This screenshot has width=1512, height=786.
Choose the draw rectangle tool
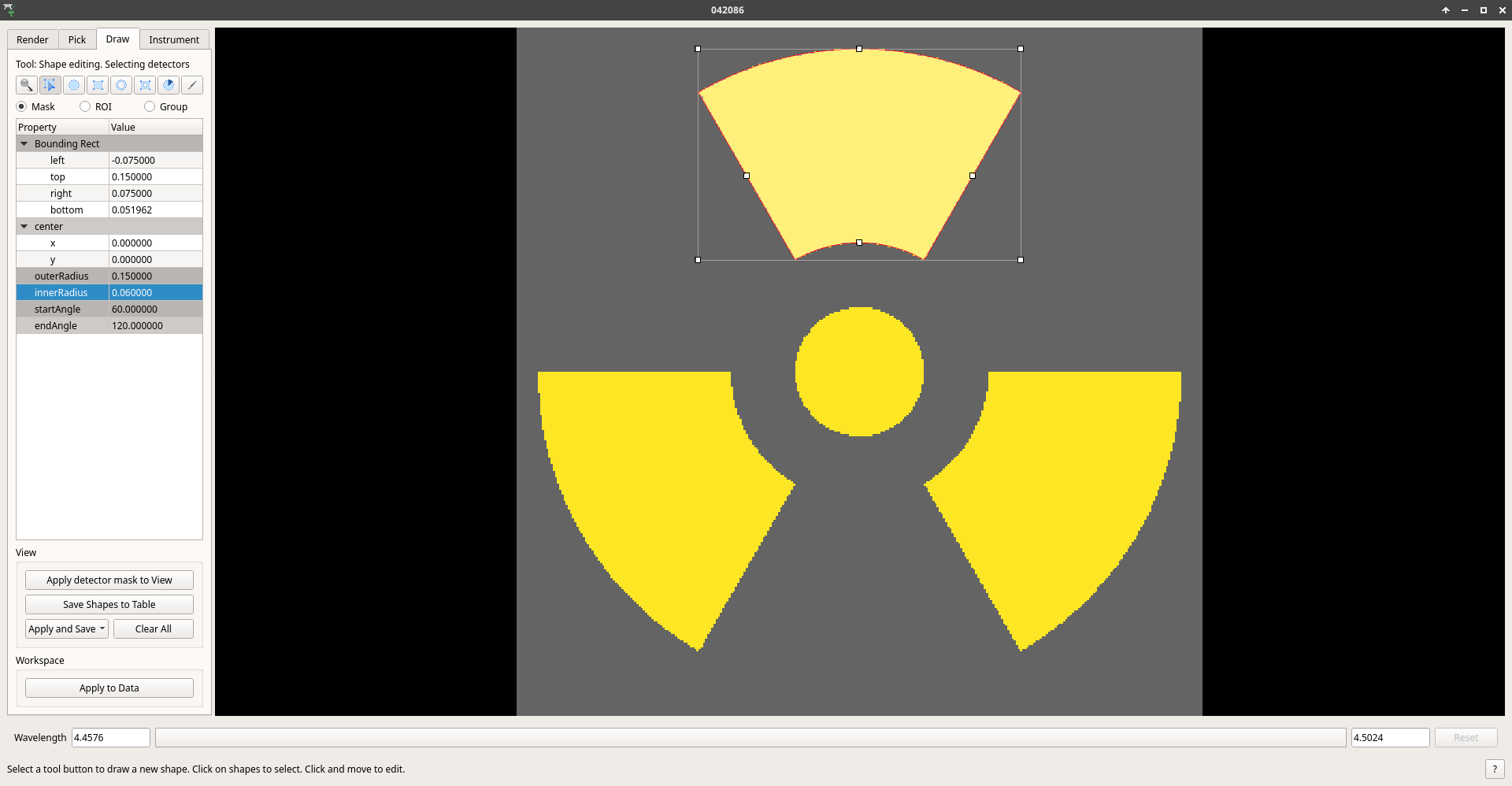[x=98, y=85]
